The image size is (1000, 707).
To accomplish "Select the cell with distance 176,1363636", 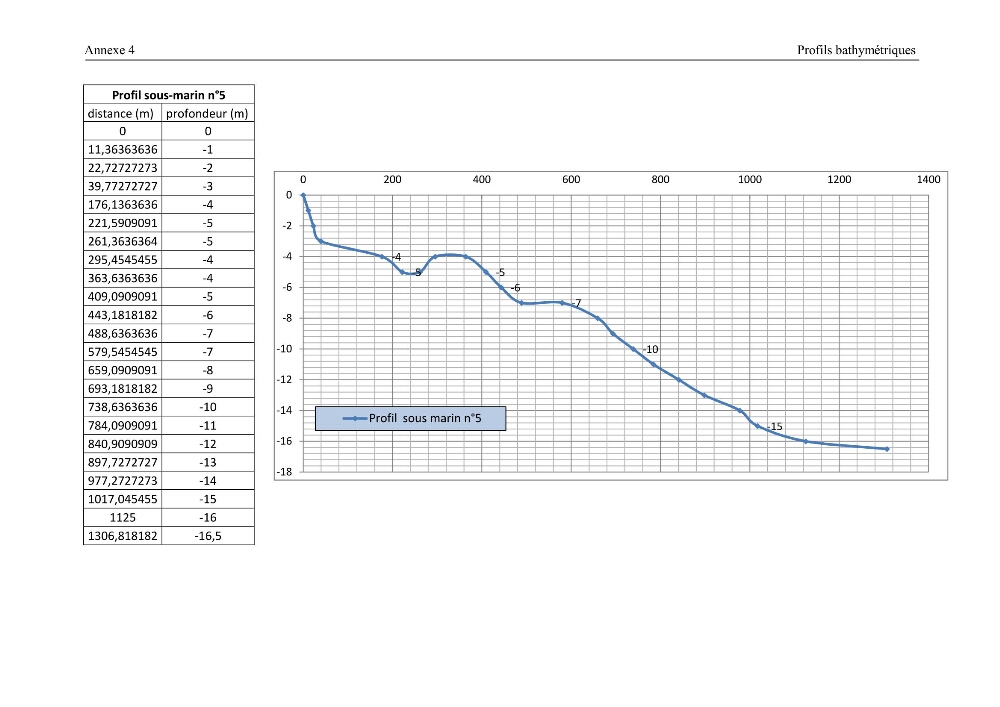I will tap(122, 205).
